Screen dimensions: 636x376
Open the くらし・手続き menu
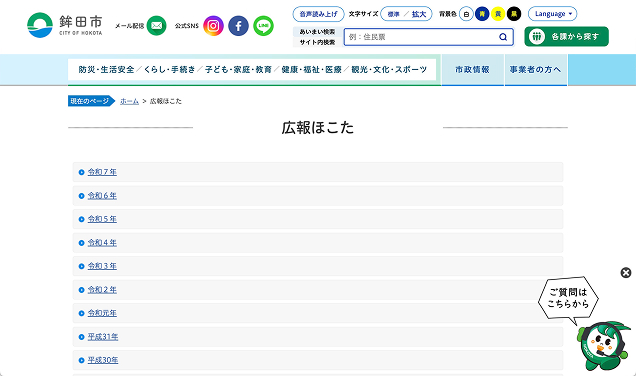(170, 70)
